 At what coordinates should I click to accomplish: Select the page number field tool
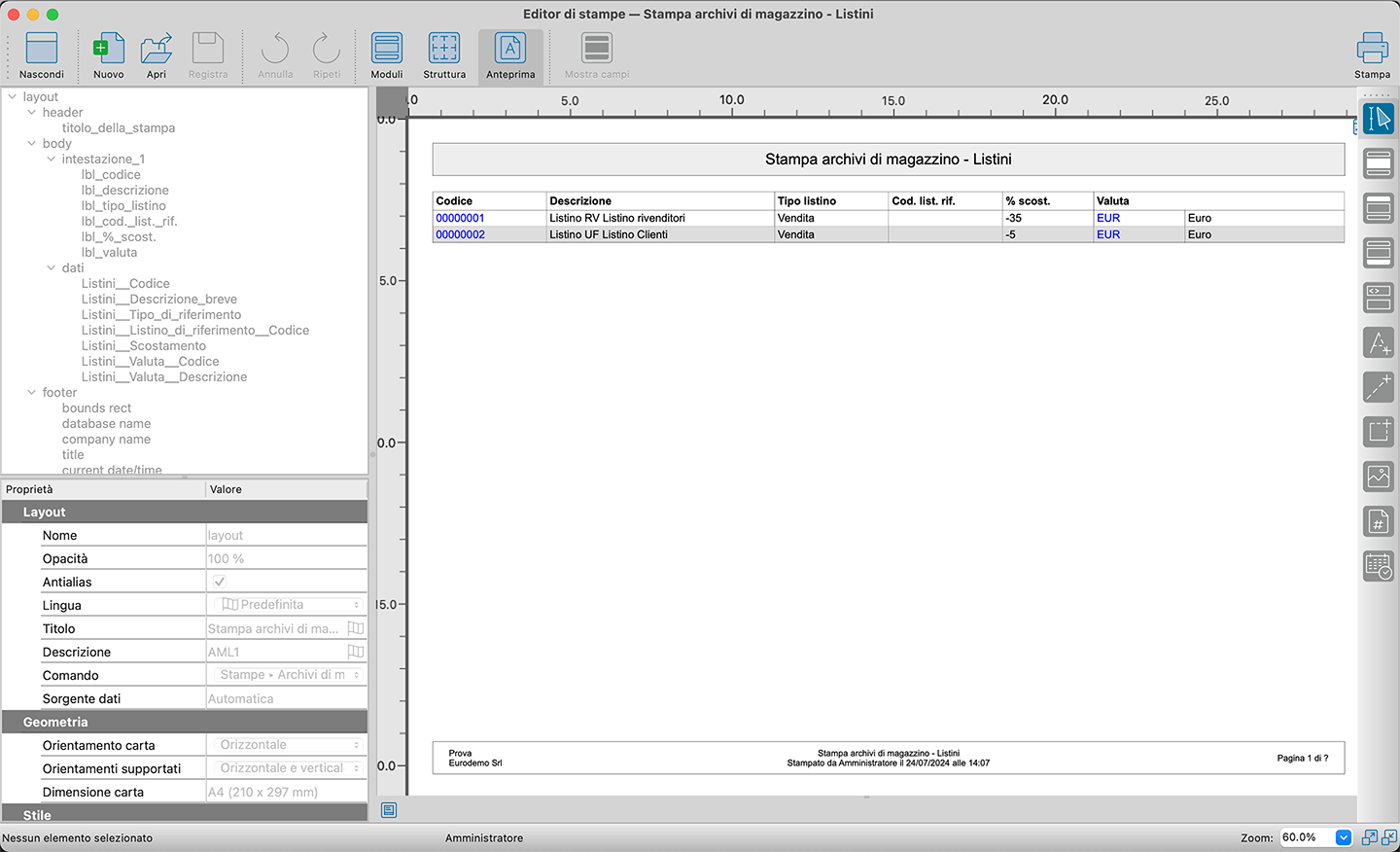point(1379,522)
